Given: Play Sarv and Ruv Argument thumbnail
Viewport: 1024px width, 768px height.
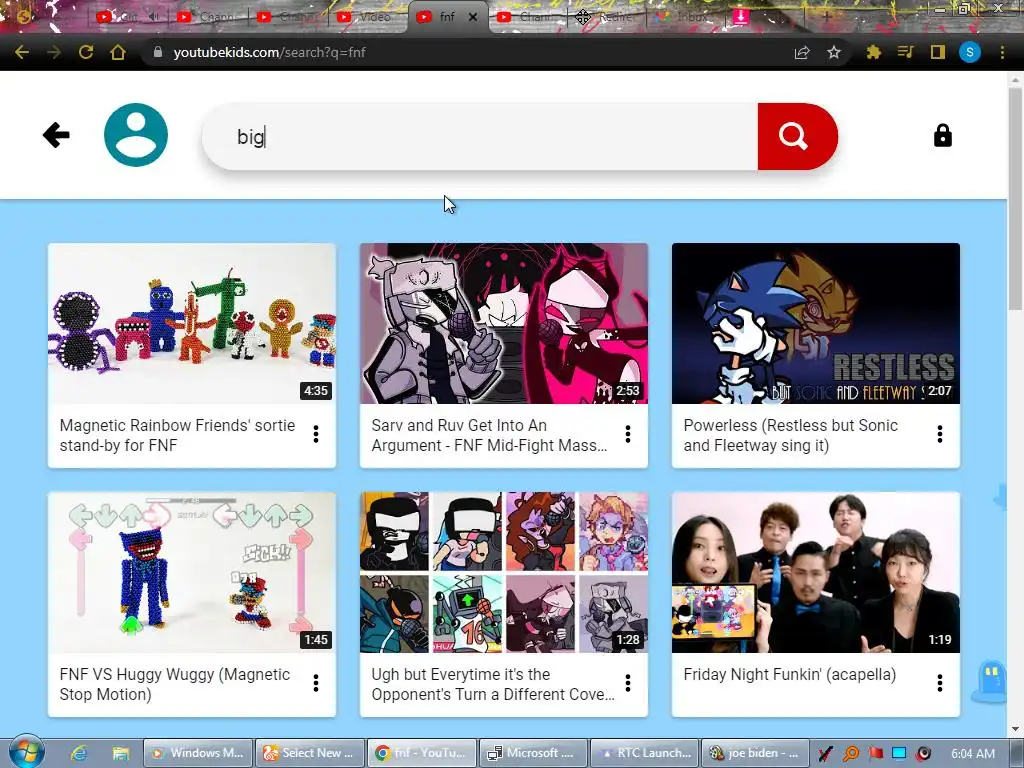Looking at the screenshot, I should point(504,323).
